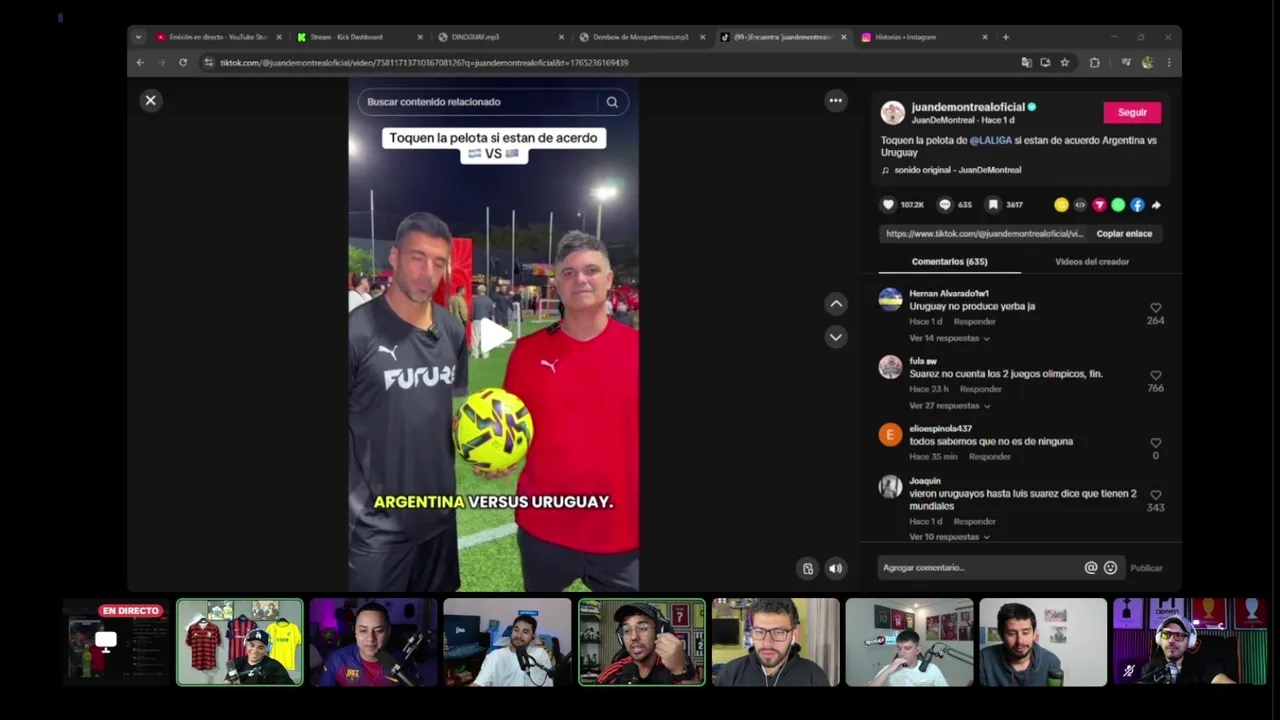Screen dimensions: 1280x720
Task: Go back in browser history
Action: (x=140, y=62)
